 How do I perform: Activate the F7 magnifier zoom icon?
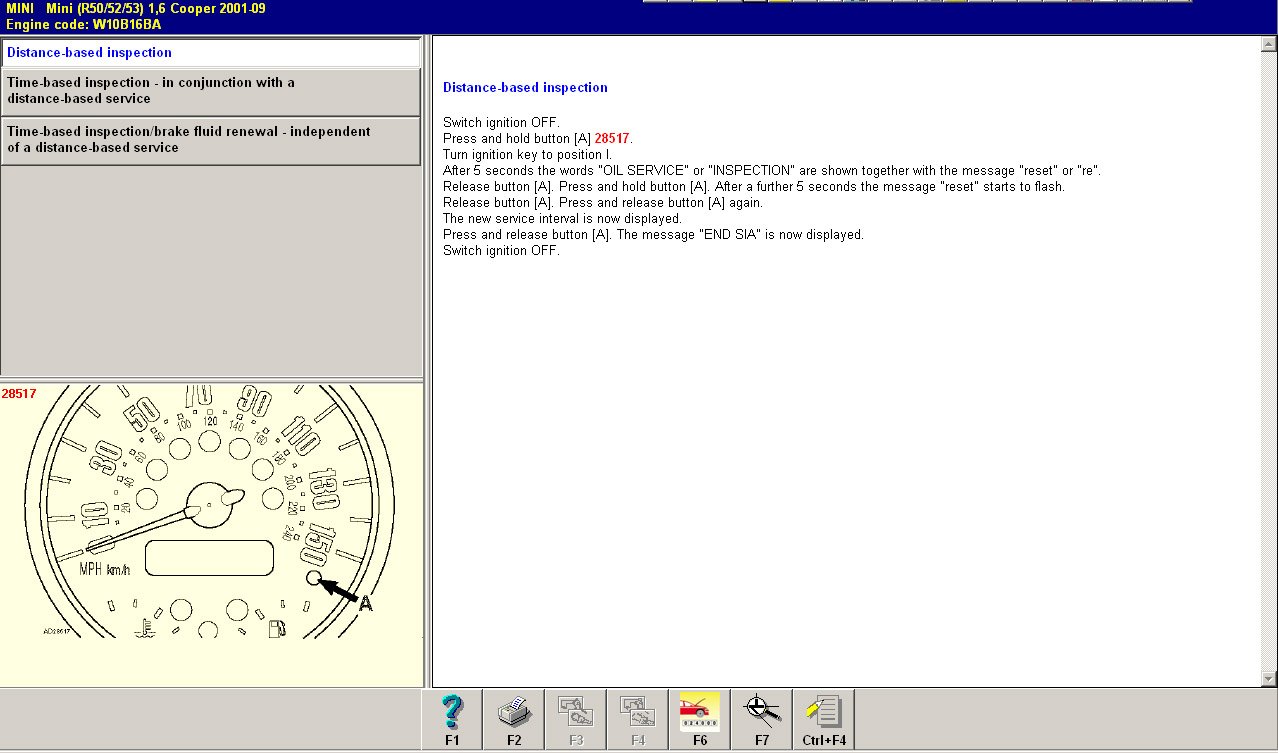pos(761,719)
